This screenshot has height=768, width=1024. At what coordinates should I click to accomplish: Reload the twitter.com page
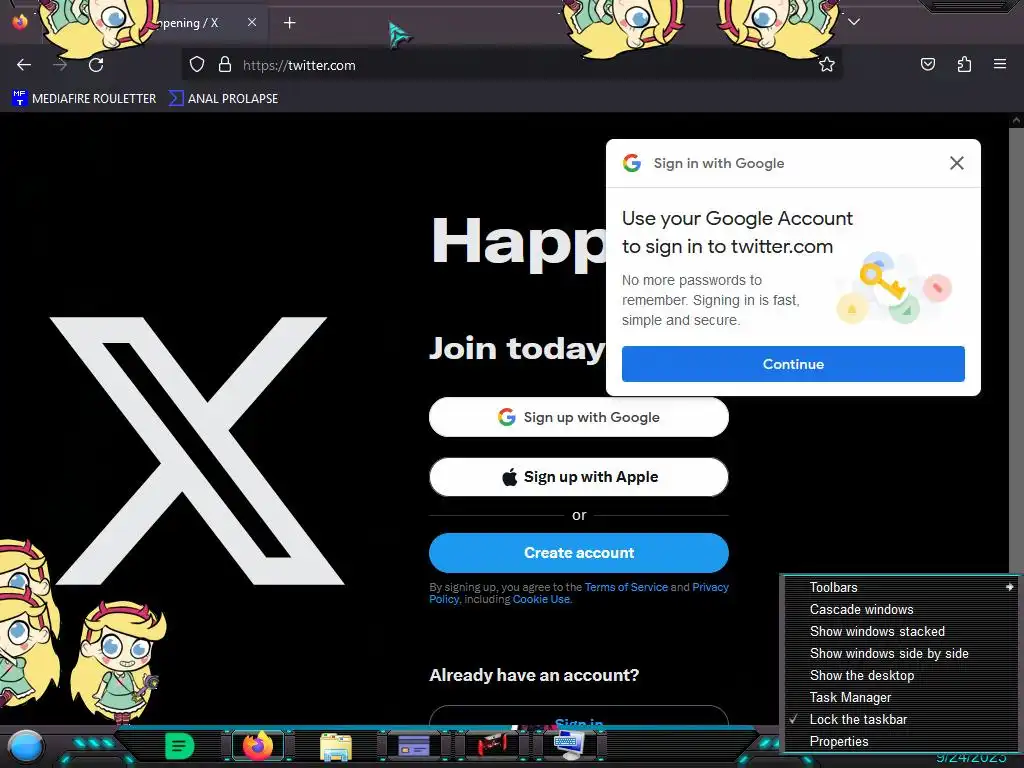tap(96, 65)
